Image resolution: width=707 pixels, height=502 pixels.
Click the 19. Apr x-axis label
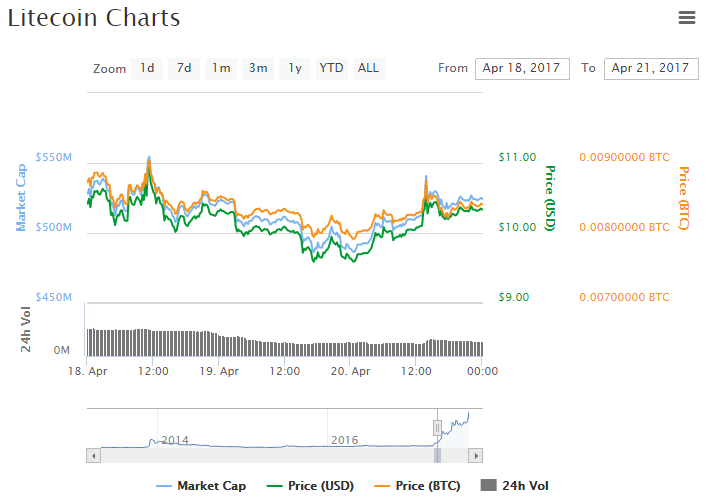219,371
